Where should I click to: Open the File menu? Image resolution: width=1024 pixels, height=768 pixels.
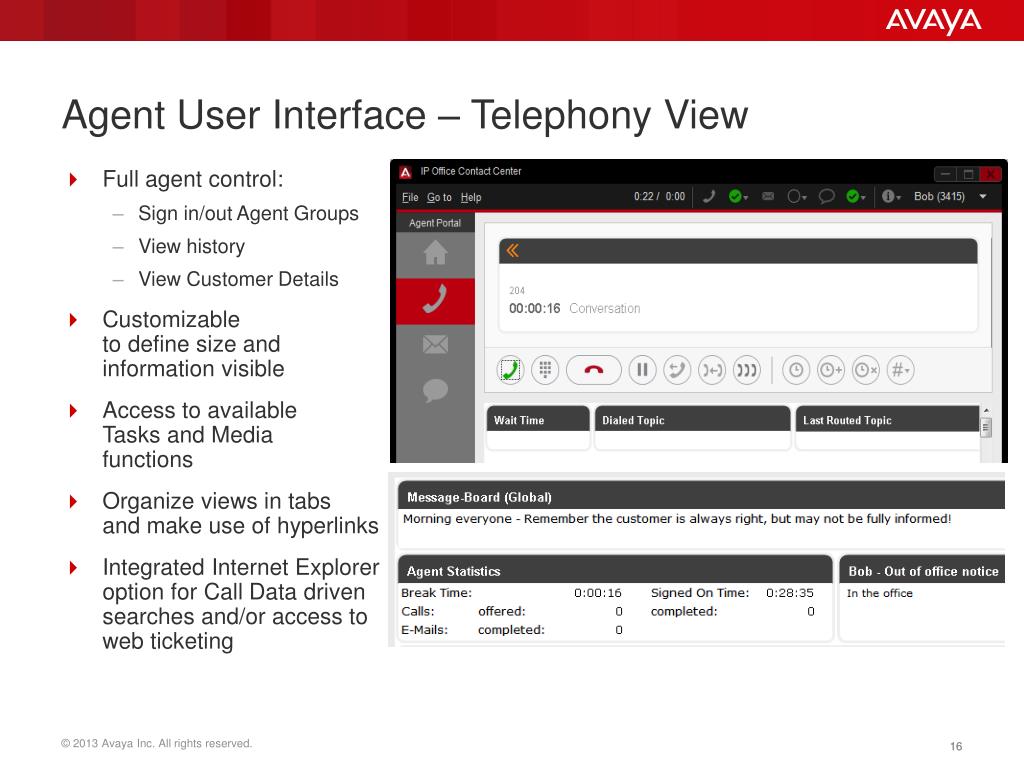410,197
